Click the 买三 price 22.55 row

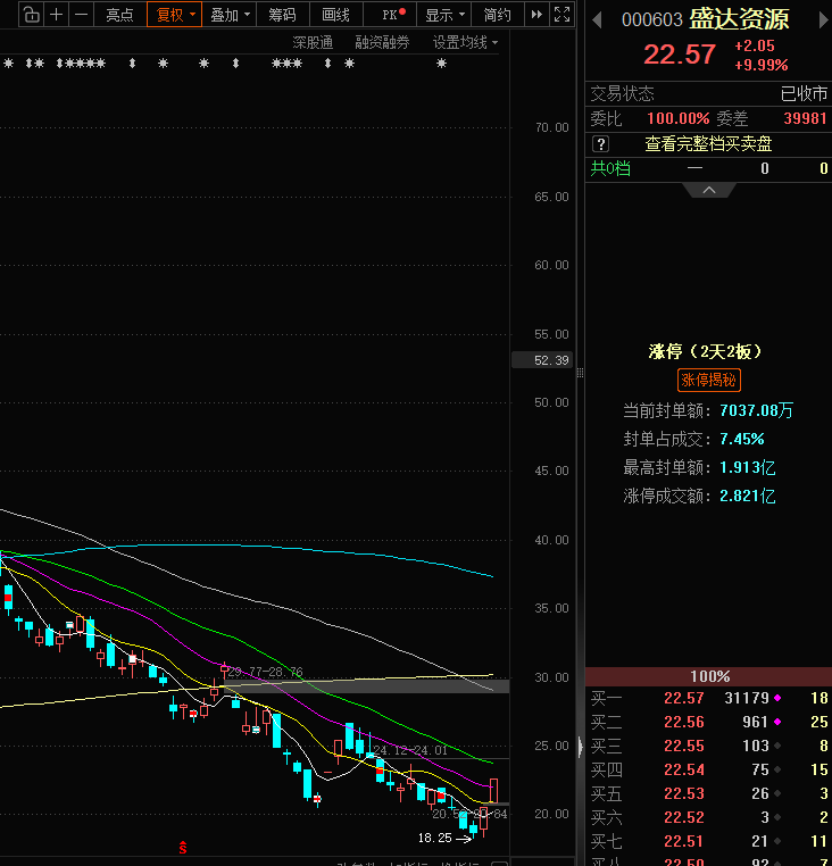coord(709,746)
